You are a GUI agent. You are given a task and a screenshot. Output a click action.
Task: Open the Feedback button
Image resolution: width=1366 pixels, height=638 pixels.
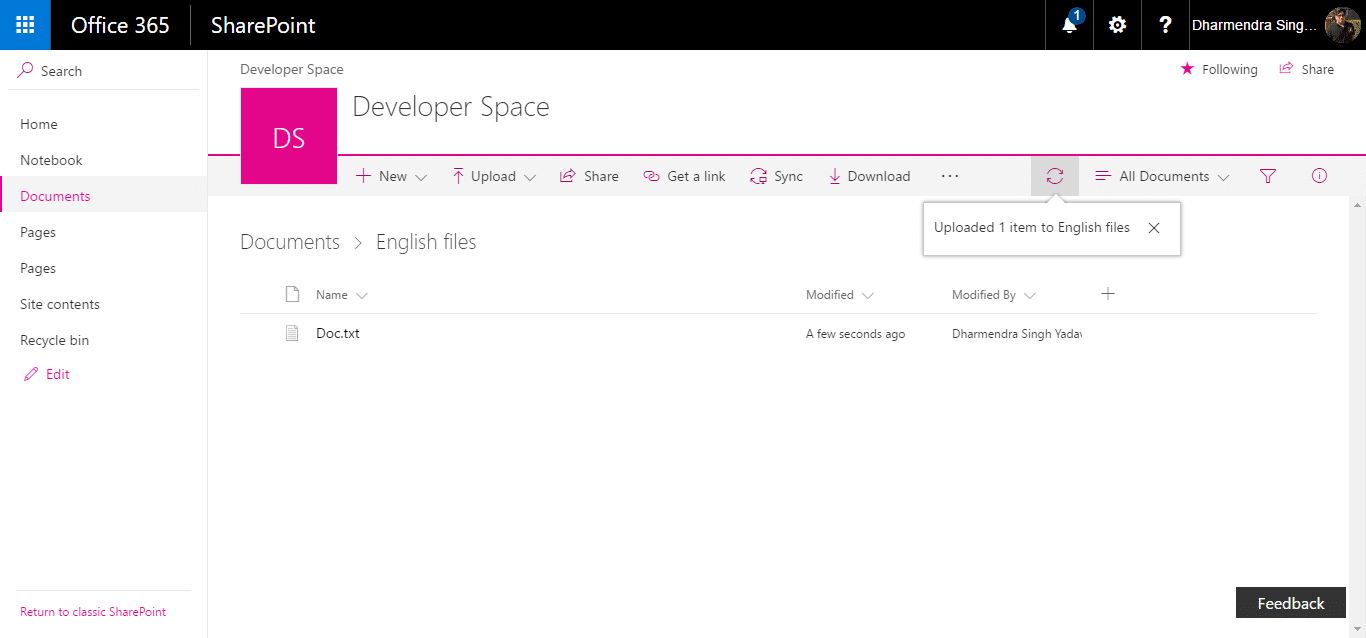(x=1291, y=603)
